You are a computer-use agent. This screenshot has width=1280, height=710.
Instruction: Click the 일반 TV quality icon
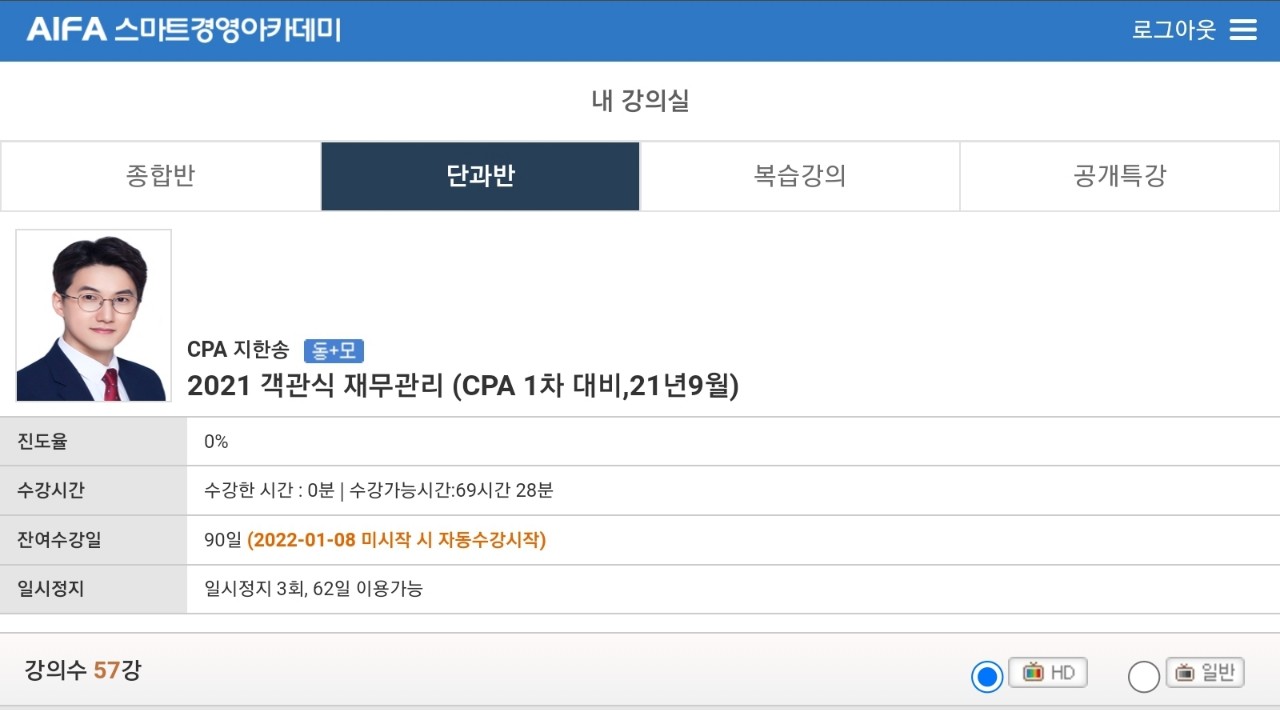point(1205,673)
